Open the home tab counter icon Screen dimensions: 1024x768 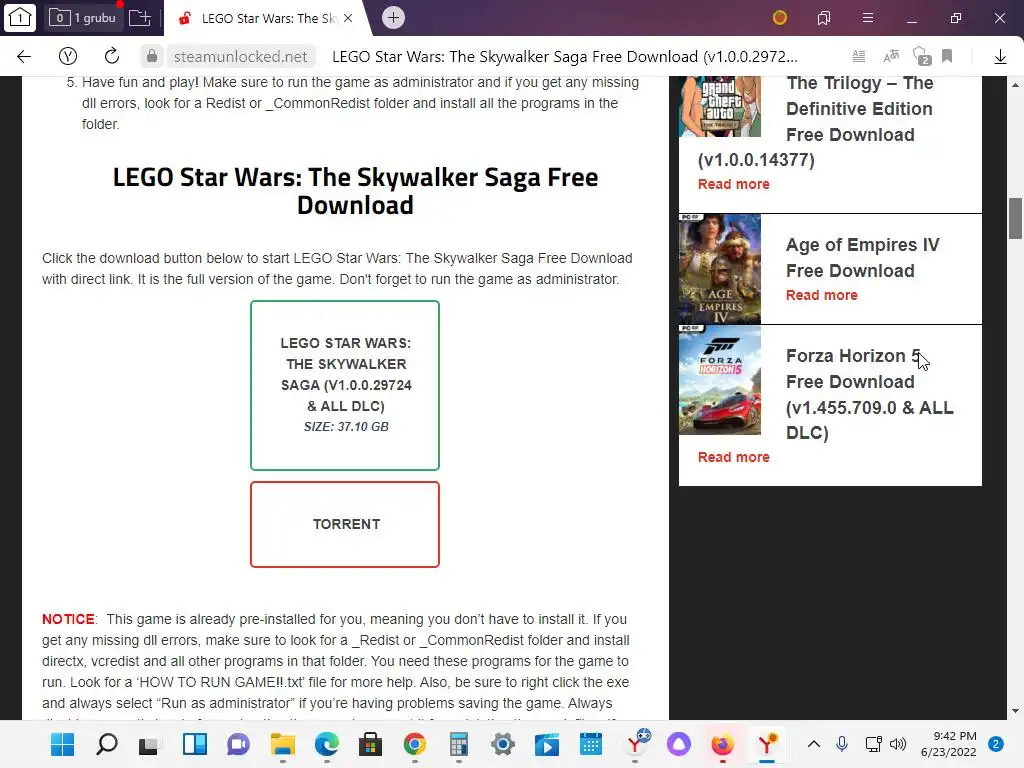click(20, 18)
